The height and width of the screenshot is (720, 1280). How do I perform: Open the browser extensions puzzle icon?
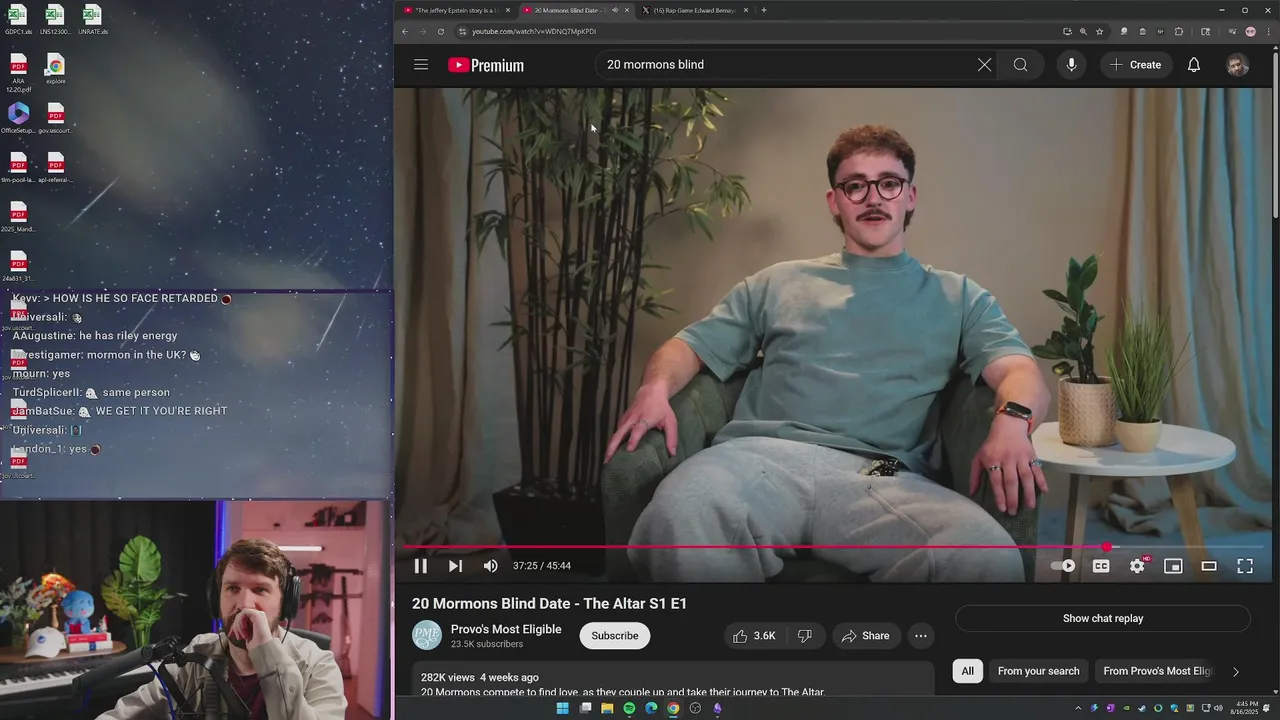(1178, 31)
